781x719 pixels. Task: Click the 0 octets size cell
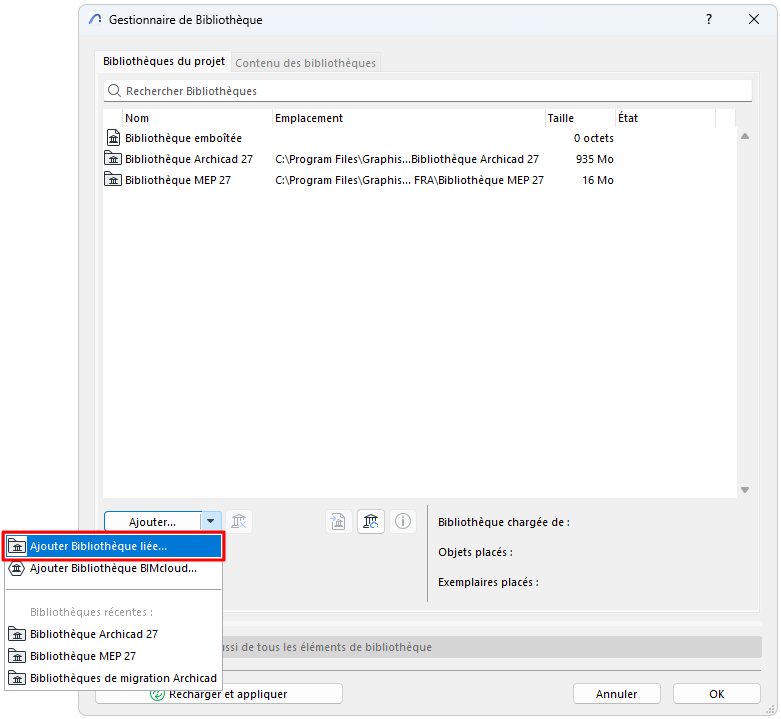(593, 138)
